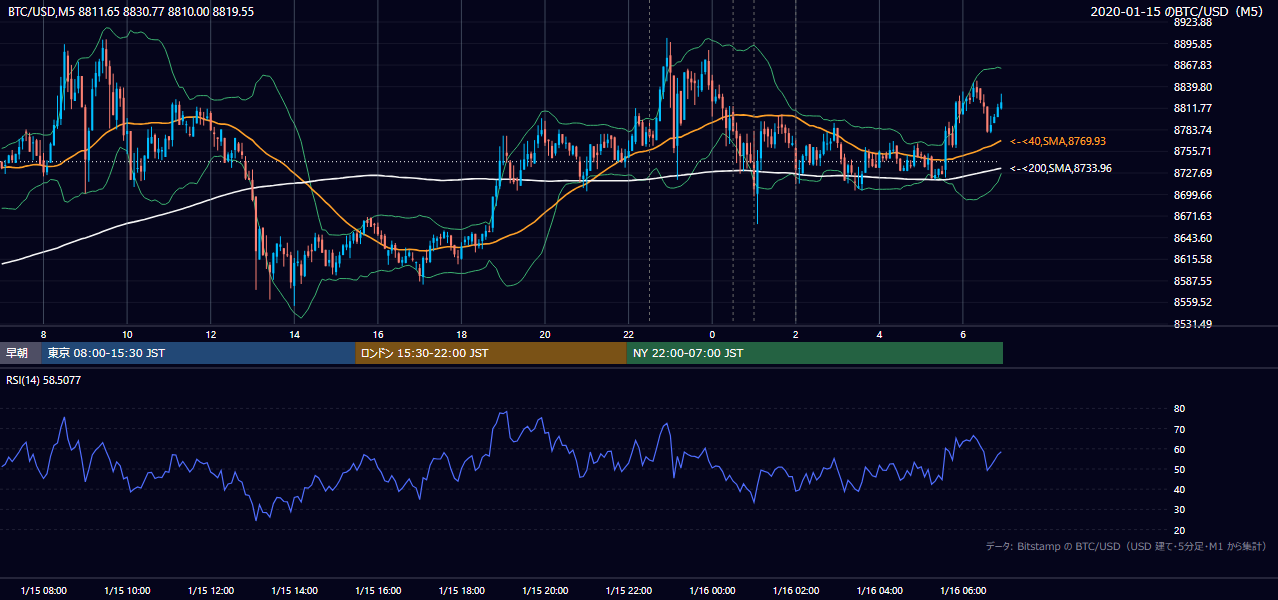Click RSI scale value 80
Viewport: 1278px width, 600px height.
(1179, 409)
